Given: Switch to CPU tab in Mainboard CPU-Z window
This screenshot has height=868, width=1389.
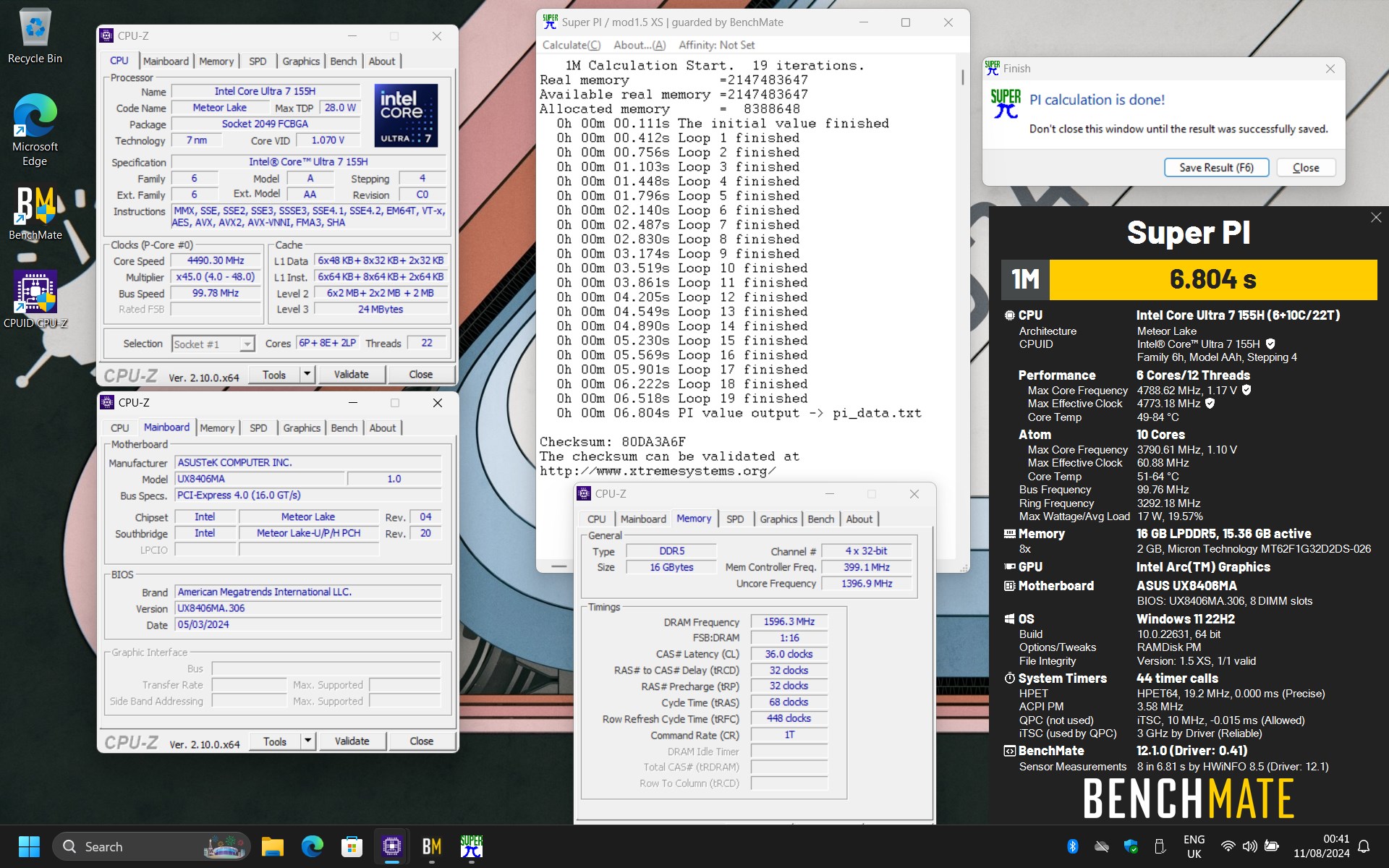Looking at the screenshot, I should point(120,428).
